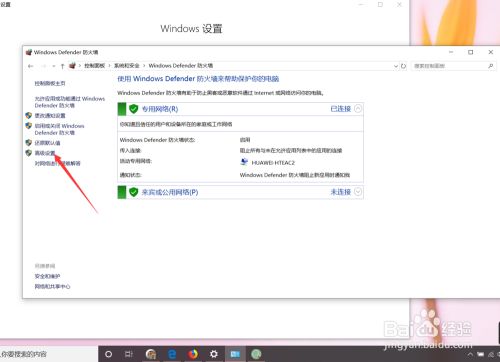Show hidden system tray icons
Image resolution: width=500 pixels, height=362 pixels.
470,354
